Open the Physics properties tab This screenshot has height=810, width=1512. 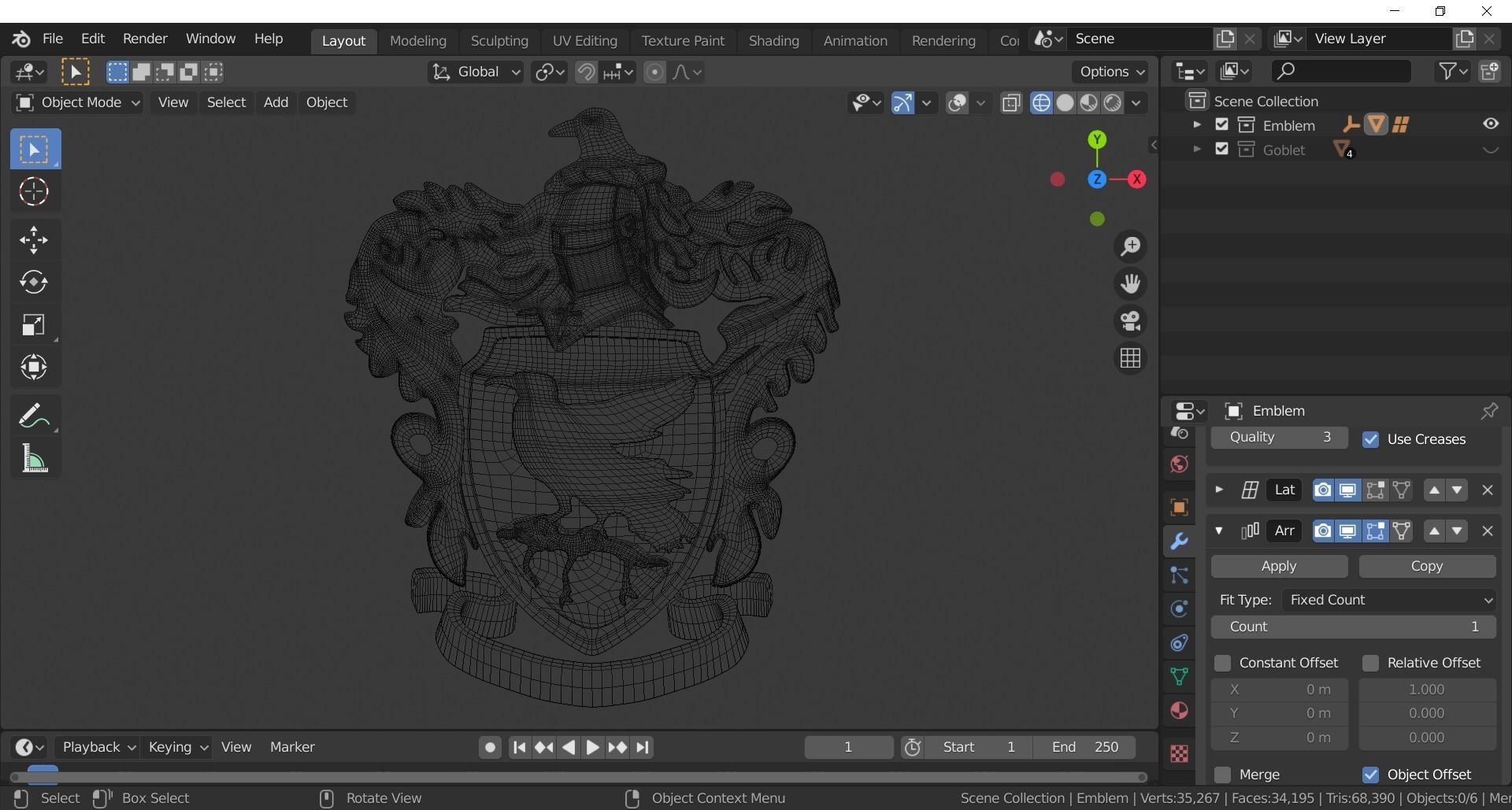click(1179, 608)
